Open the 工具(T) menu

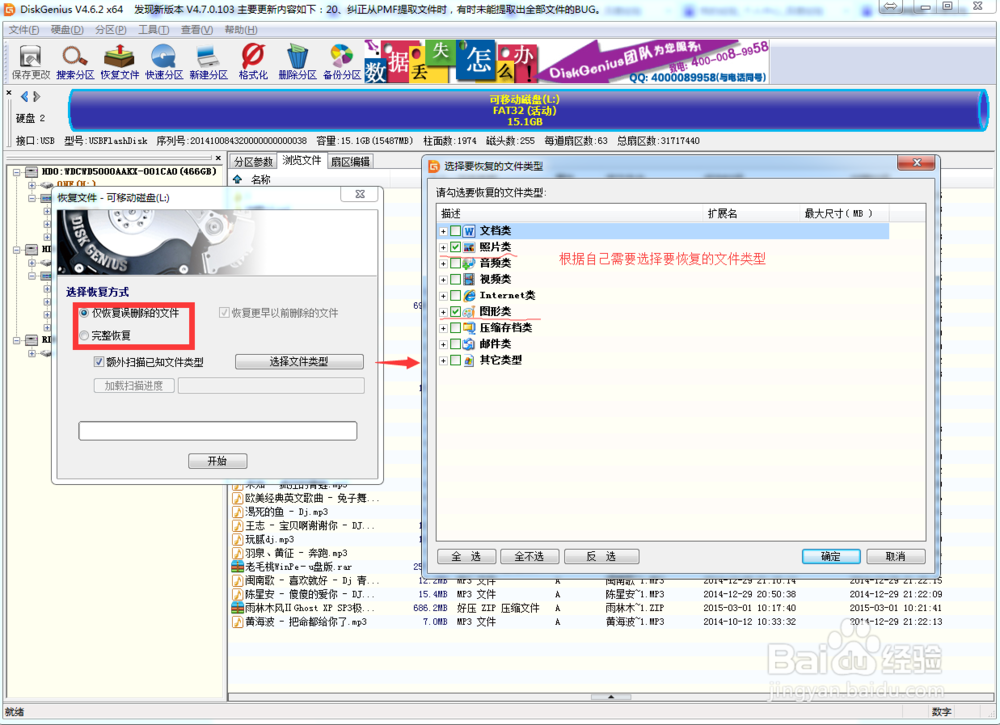pos(154,30)
